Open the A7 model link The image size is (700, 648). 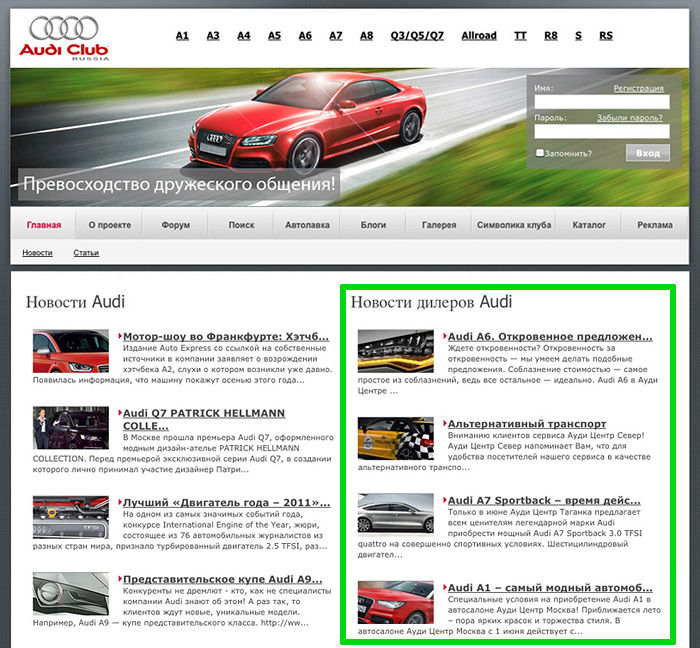[x=336, y=36]
